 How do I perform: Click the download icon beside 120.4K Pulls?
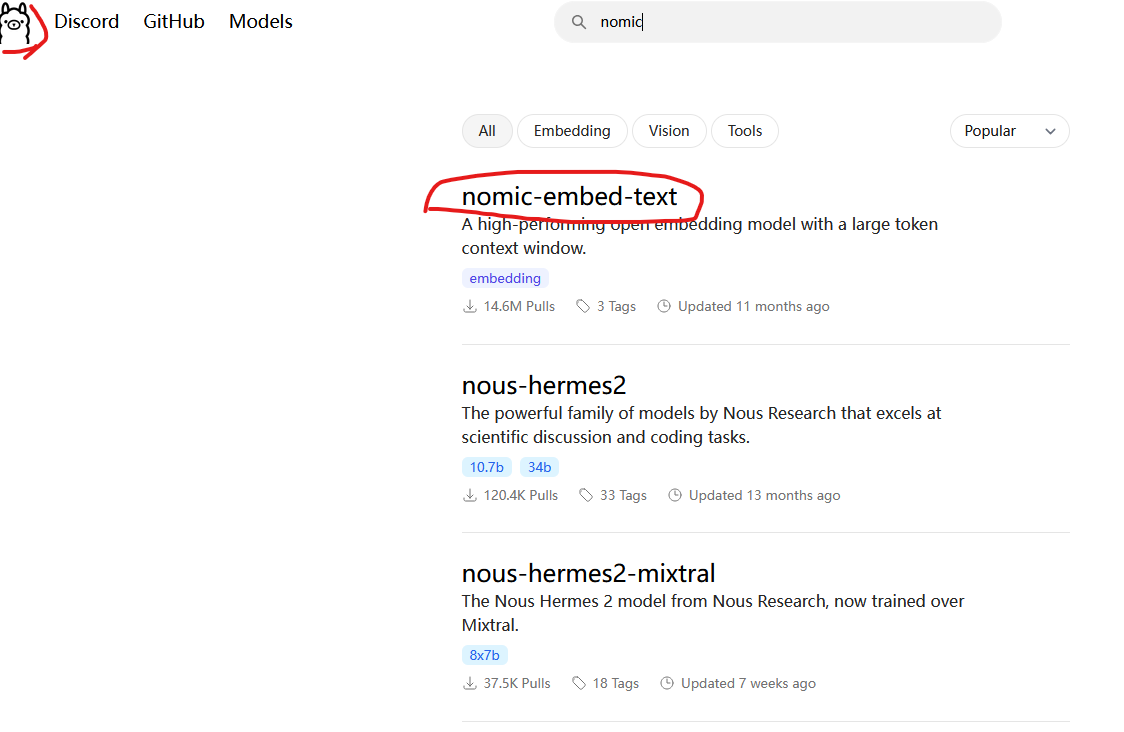(x=470, y=495)
